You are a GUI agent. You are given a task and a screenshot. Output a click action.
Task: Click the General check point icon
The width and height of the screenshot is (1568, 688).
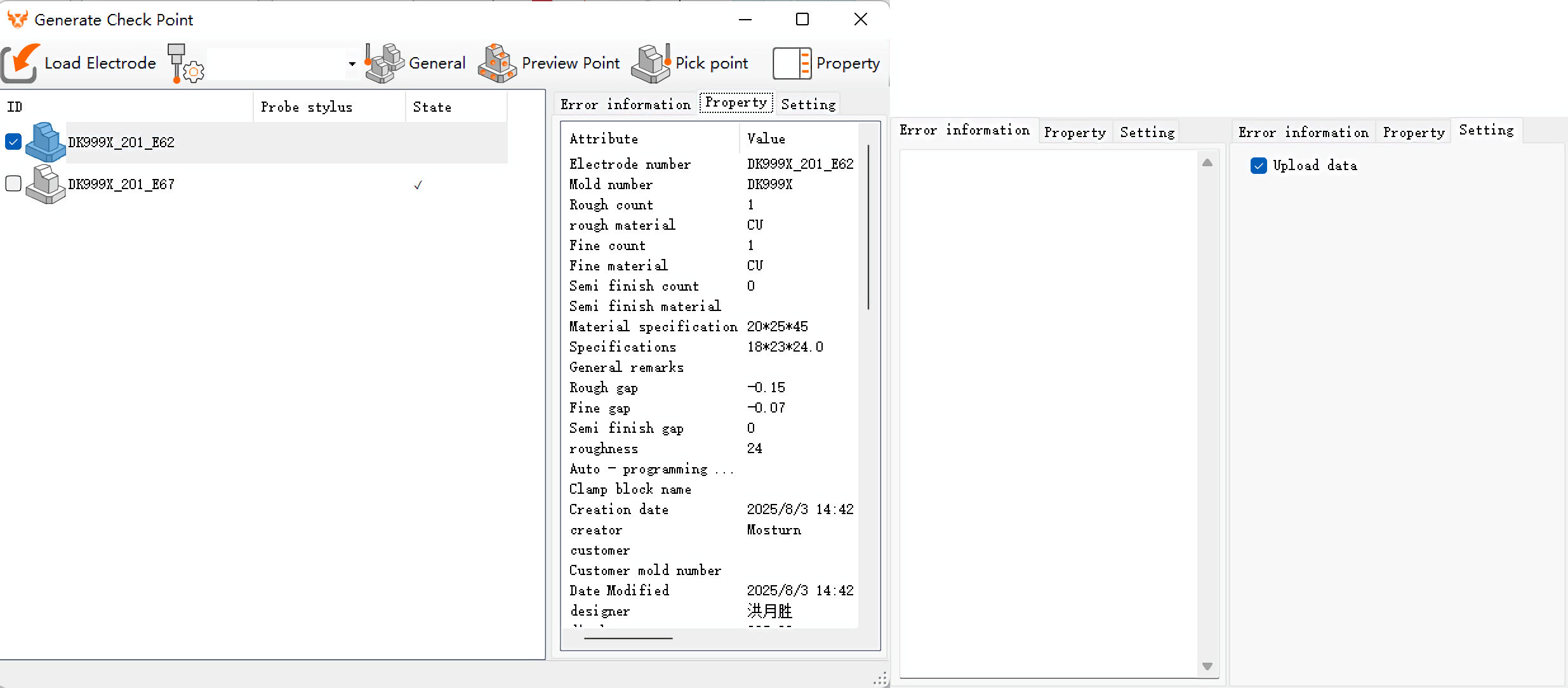[384, 63]
